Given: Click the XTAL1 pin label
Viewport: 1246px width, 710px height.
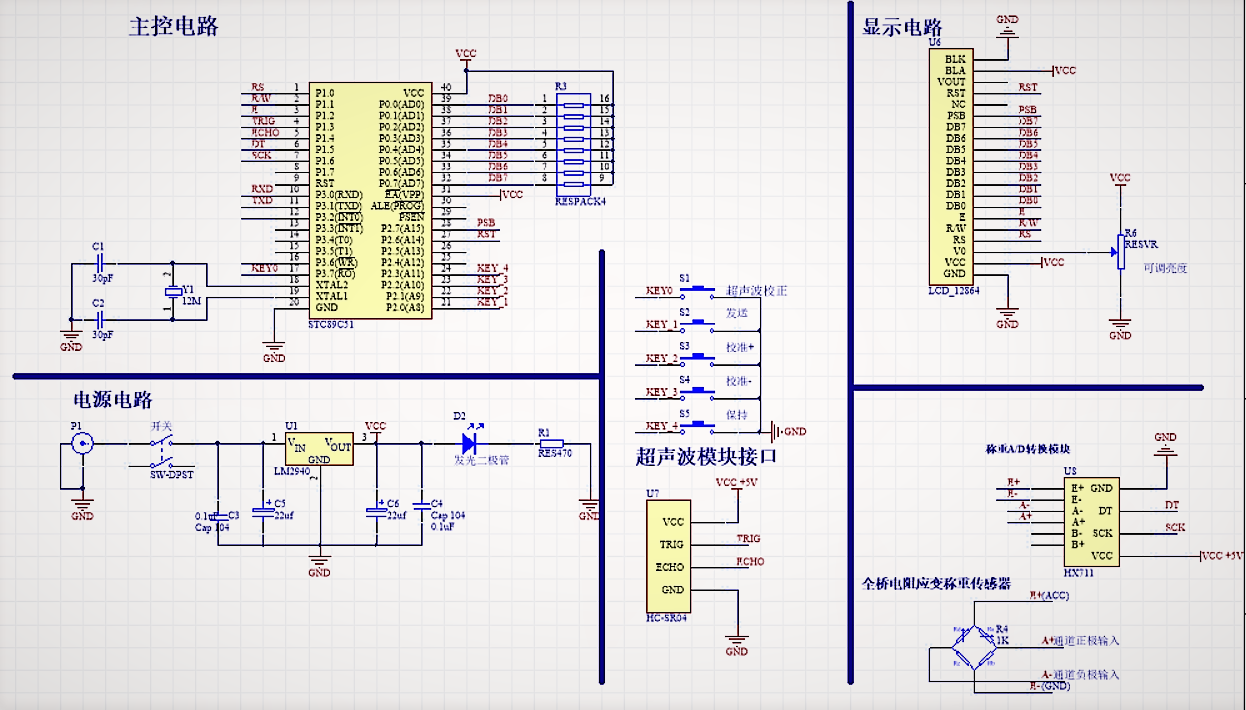Looking at the screenshot, I should point(331,295).
